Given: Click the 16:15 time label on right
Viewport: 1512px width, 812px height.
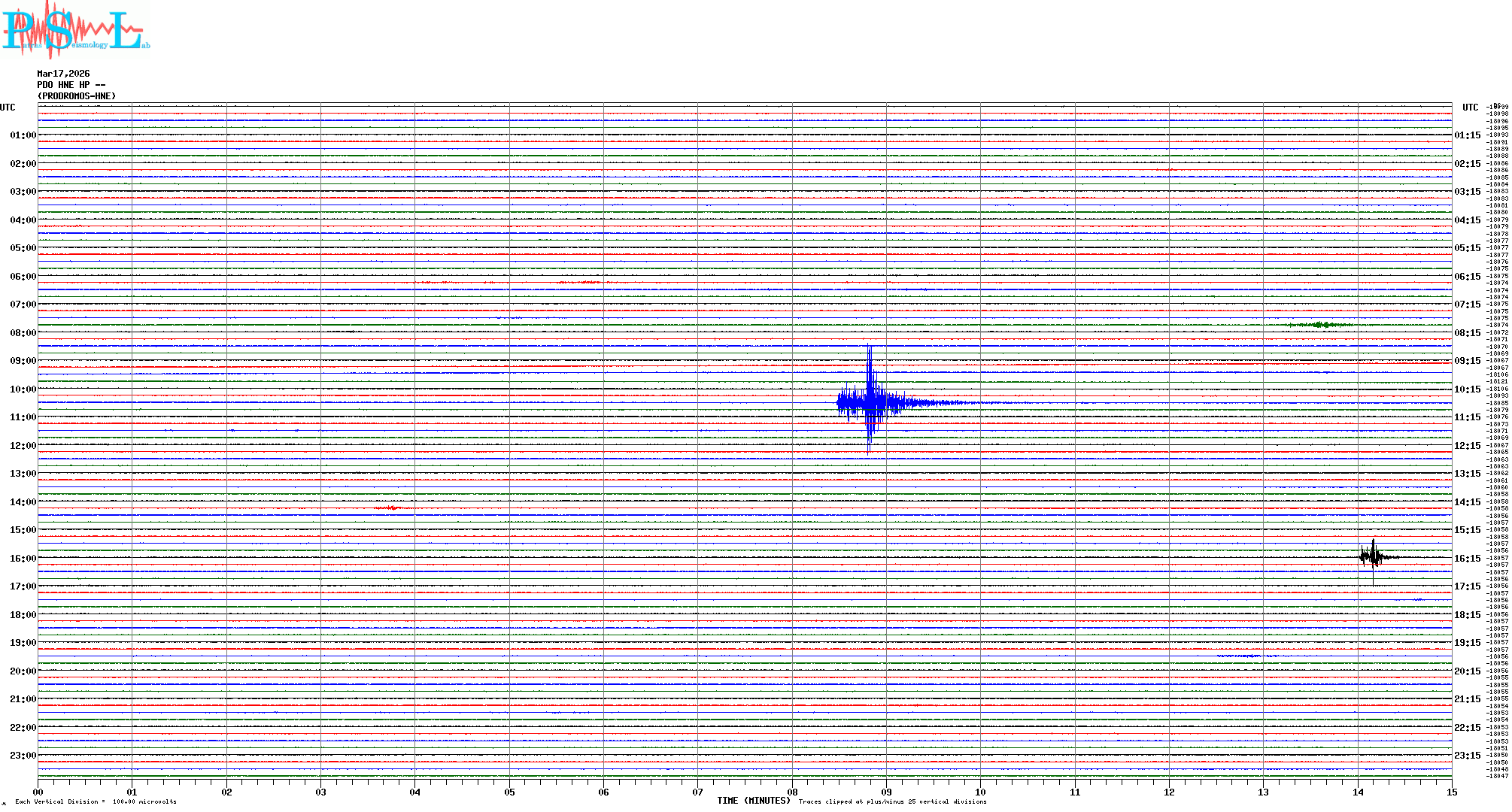Looking at the screenshot, I should (1467, 559).
